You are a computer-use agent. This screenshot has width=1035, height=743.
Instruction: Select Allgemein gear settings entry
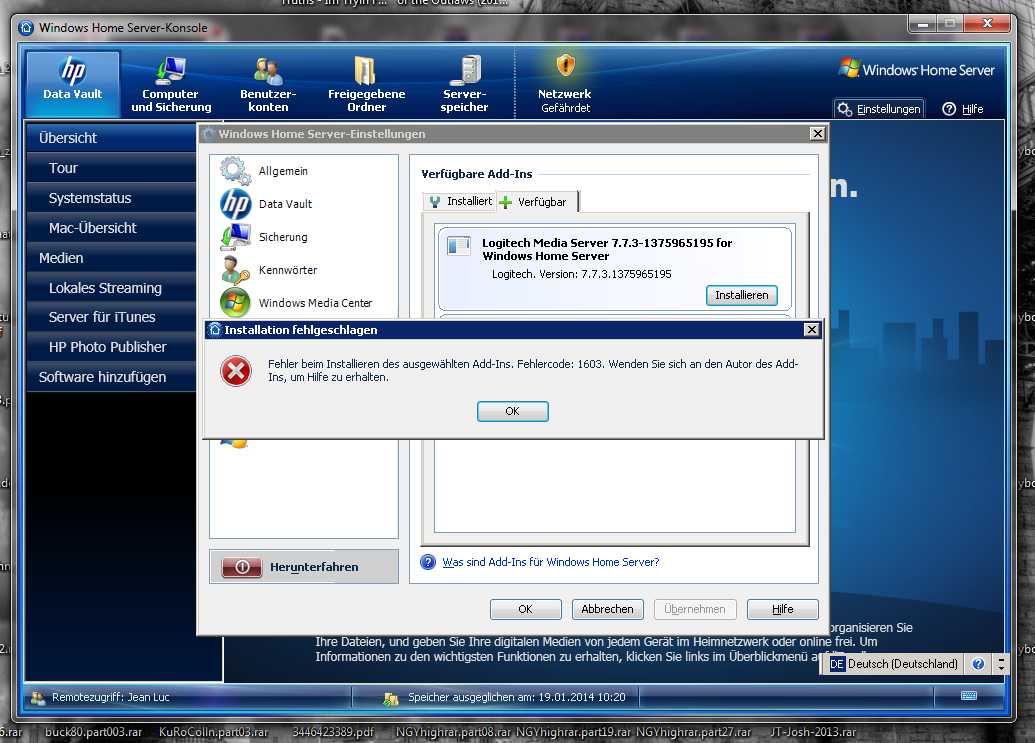click(283, 171)
